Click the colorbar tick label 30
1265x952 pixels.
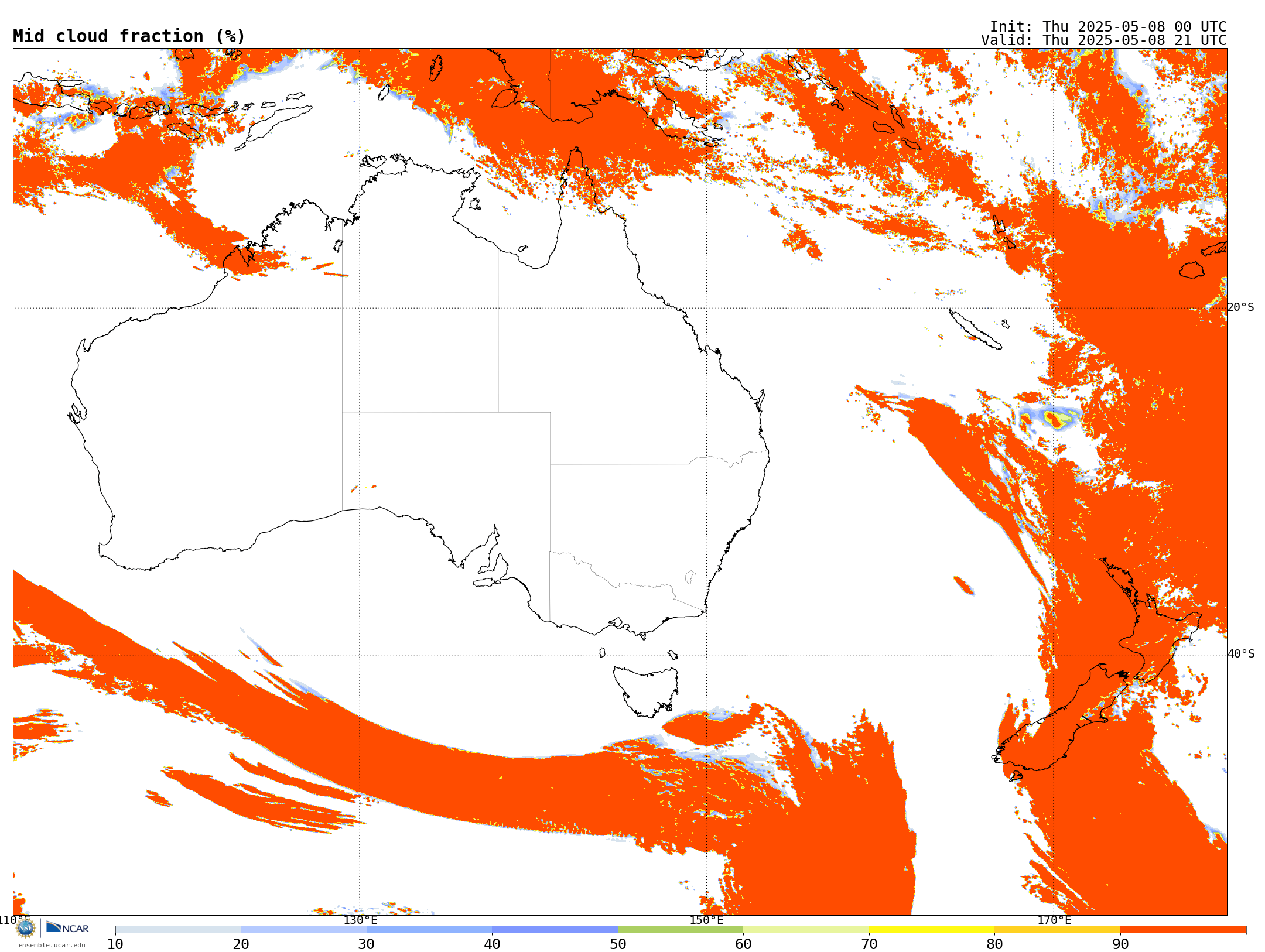click(367, 944)
